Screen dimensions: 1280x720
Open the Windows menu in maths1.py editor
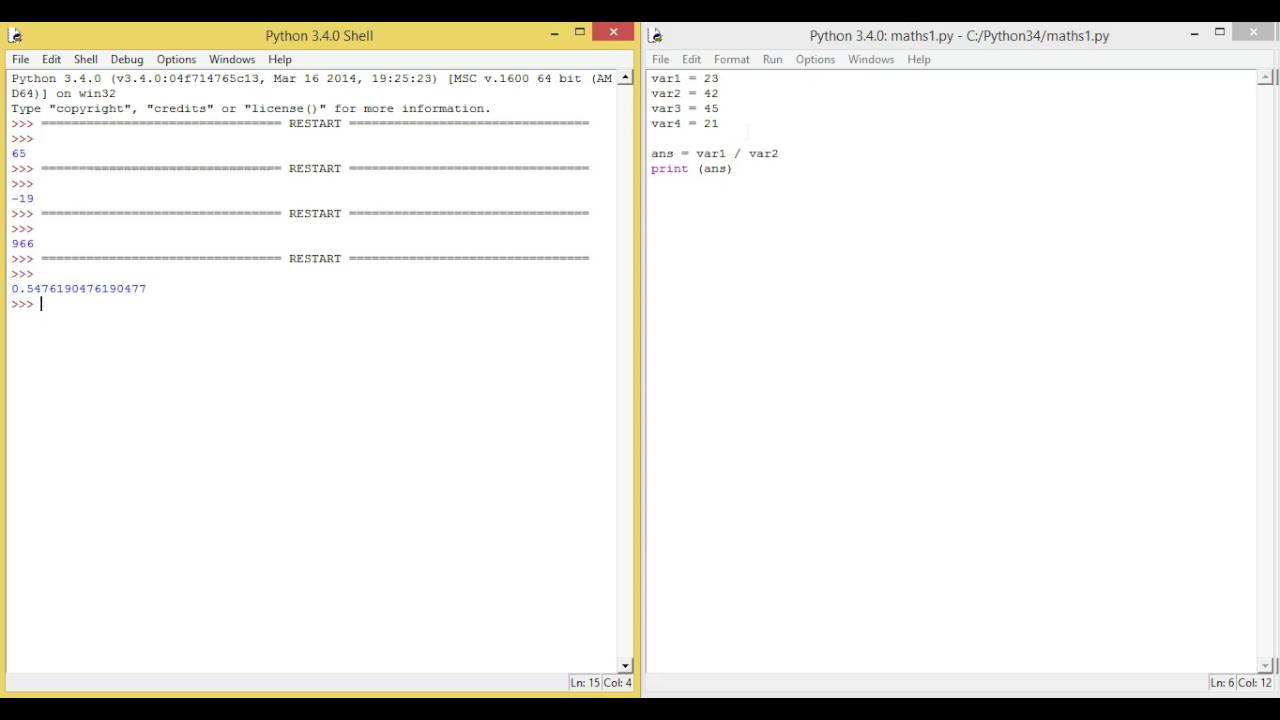coord(871,59)
